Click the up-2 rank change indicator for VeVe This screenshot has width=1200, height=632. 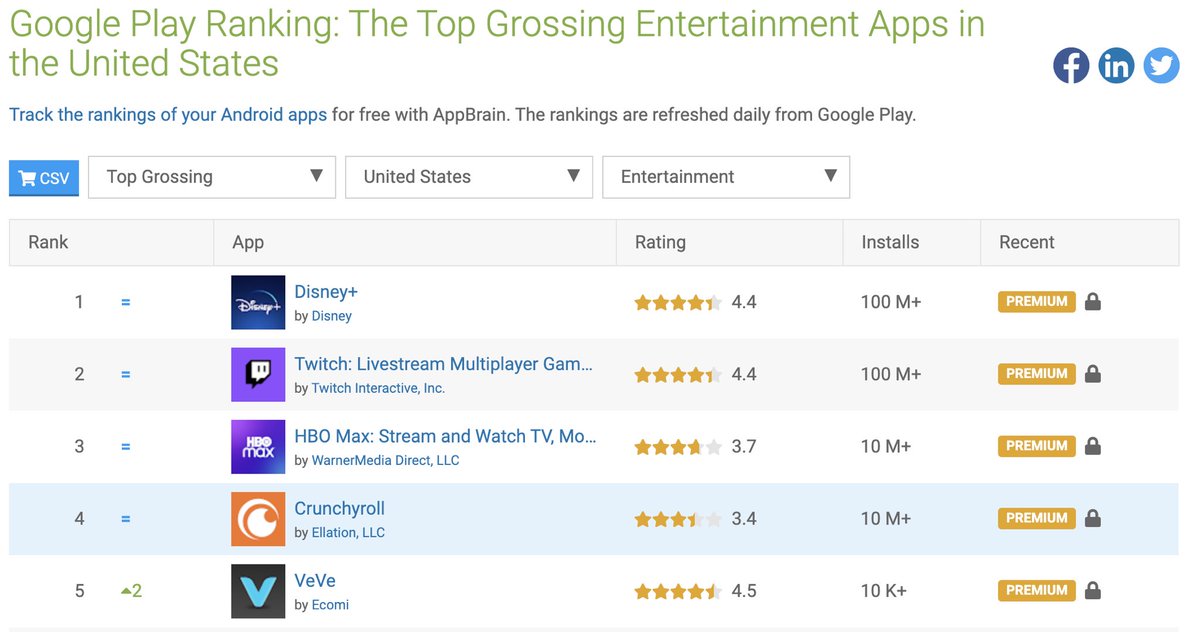[x=131, y=591]
